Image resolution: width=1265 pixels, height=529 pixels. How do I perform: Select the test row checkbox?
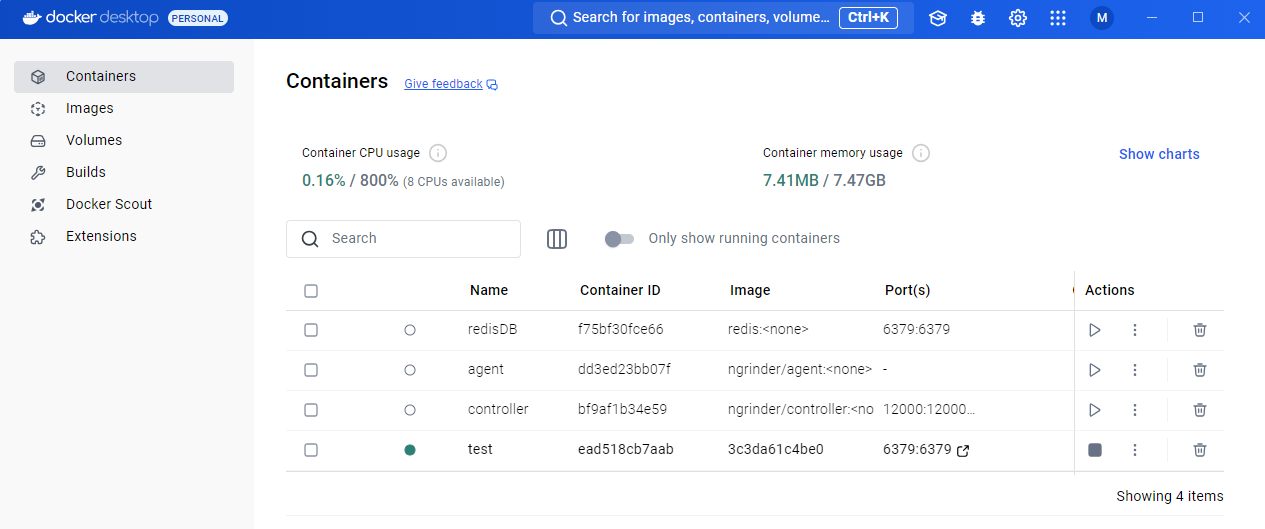tap(311, 450)
